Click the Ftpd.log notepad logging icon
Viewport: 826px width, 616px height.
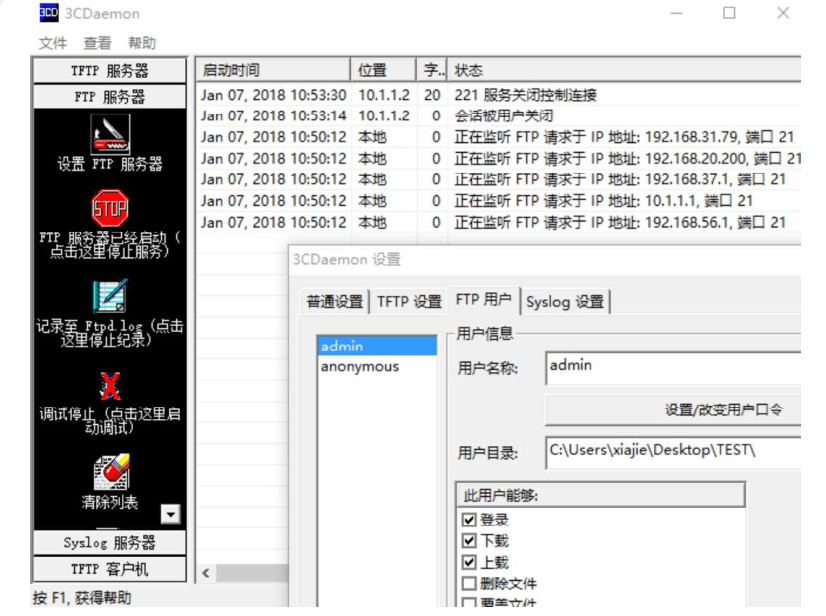coord(110,296)
